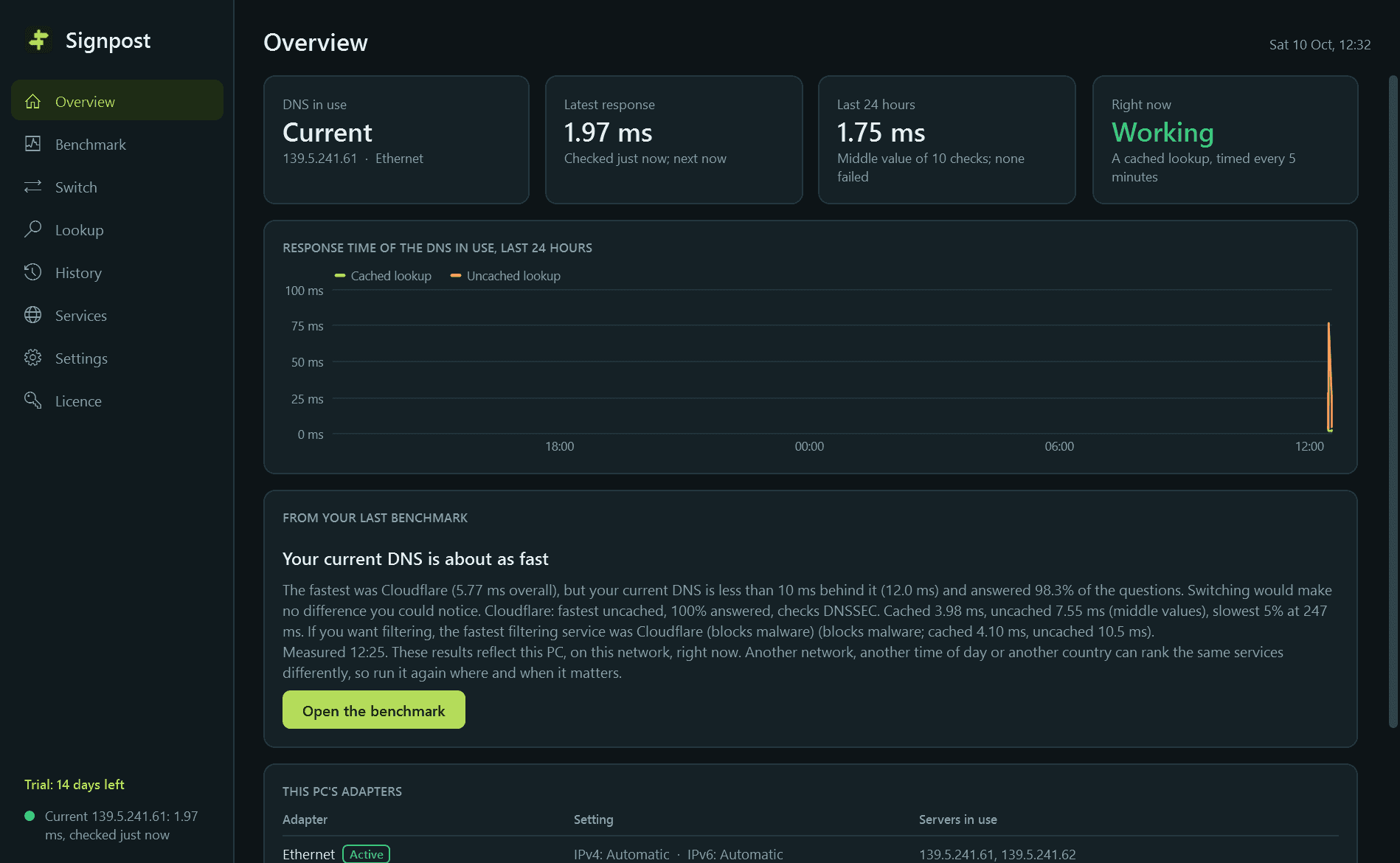
Task: Click the Setting column header
Action: pyautogui.click(x=593, y=819)
